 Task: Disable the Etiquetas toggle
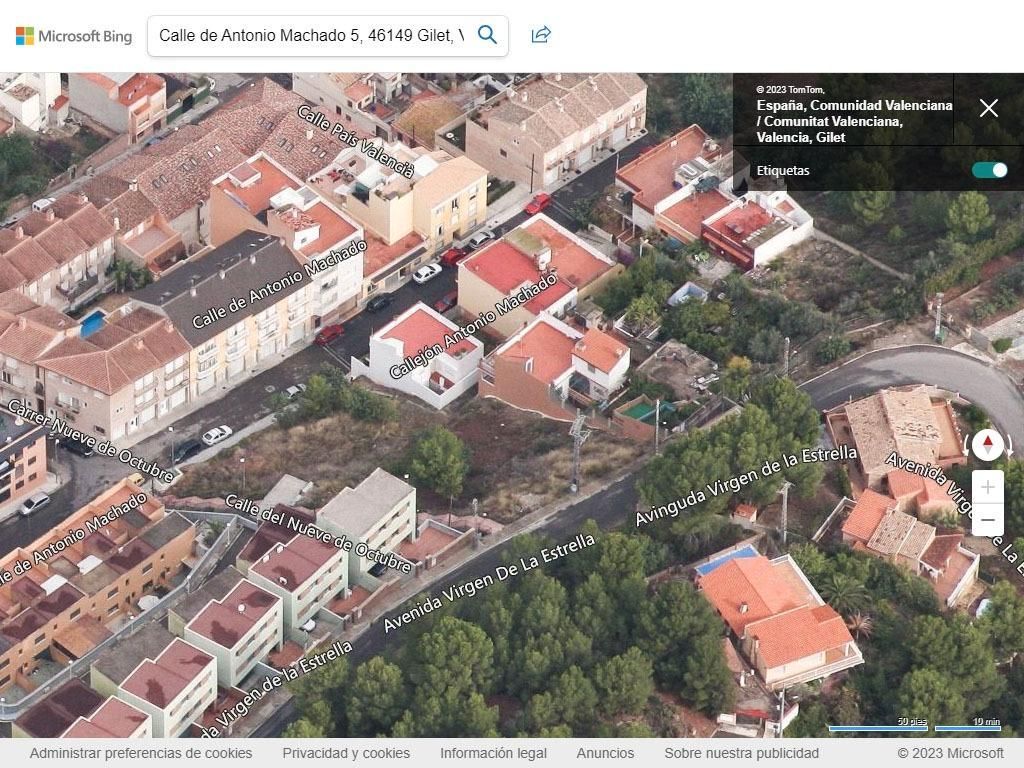click(x=989, y=170)
